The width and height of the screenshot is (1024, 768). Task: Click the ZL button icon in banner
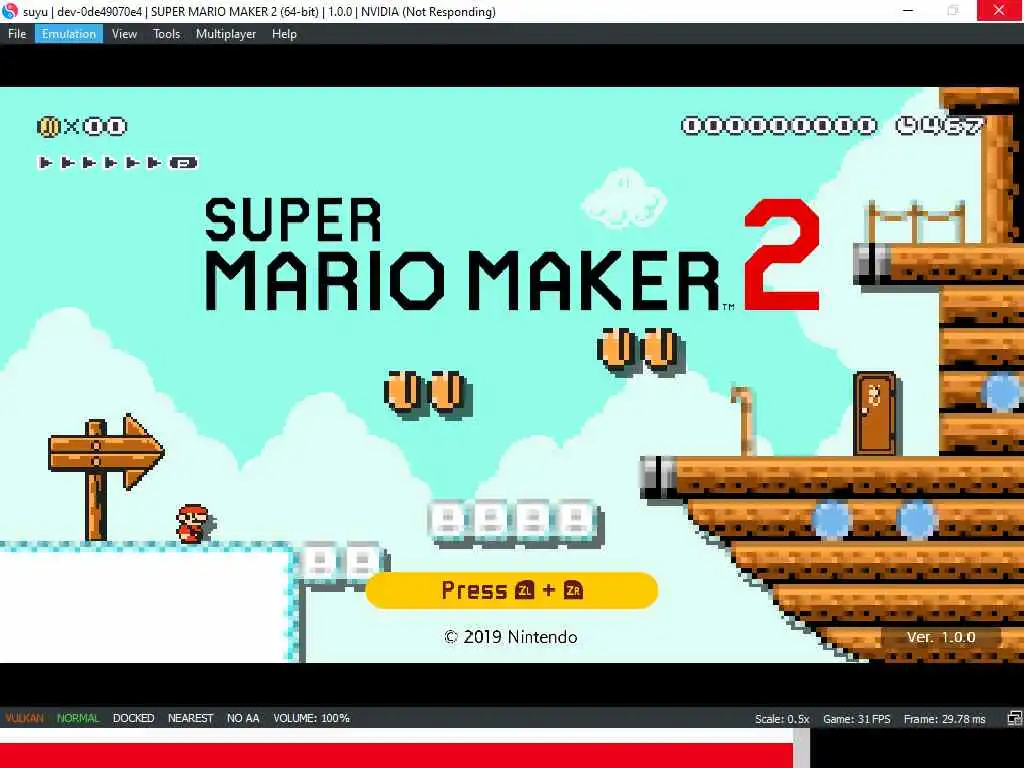coord(524,590)
